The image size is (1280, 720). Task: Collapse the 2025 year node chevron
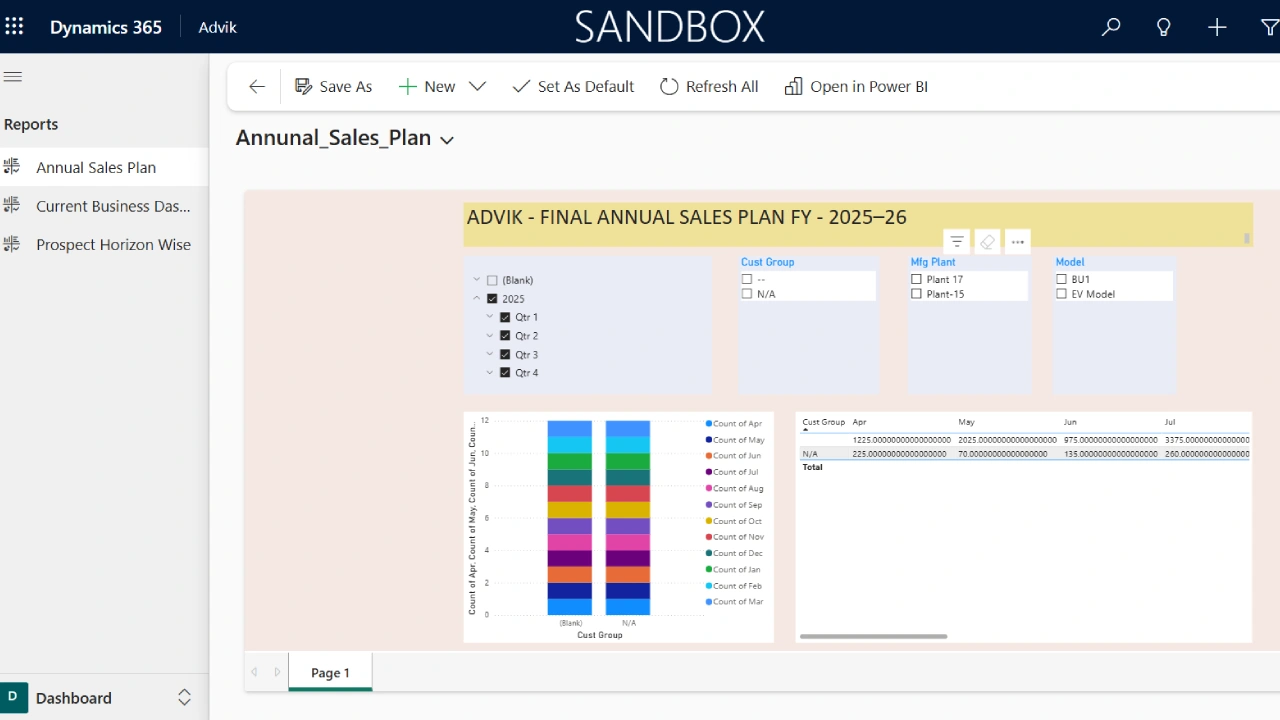click(x=477, y=299)
